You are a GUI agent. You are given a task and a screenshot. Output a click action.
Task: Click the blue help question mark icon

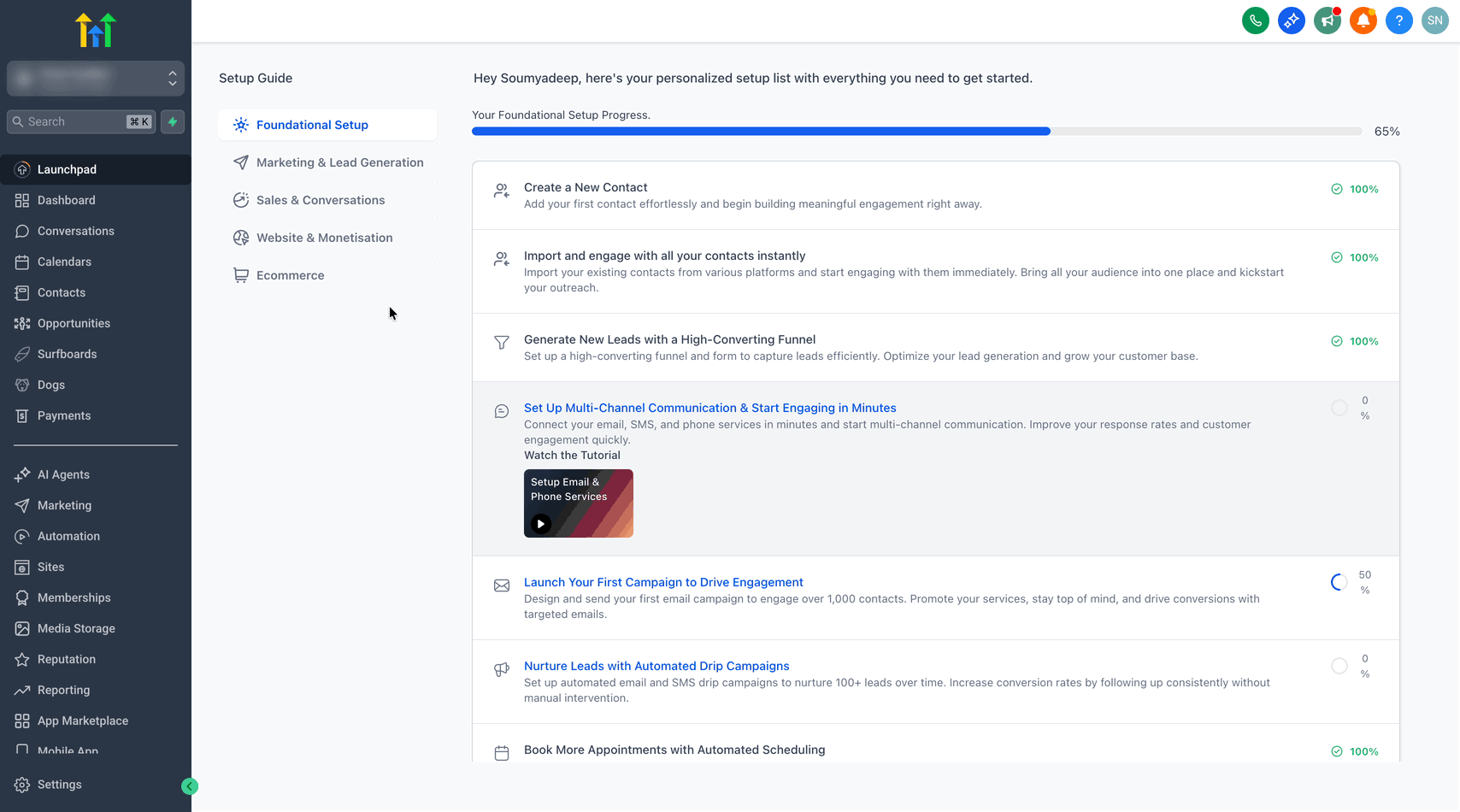(x=1398, y=21)
